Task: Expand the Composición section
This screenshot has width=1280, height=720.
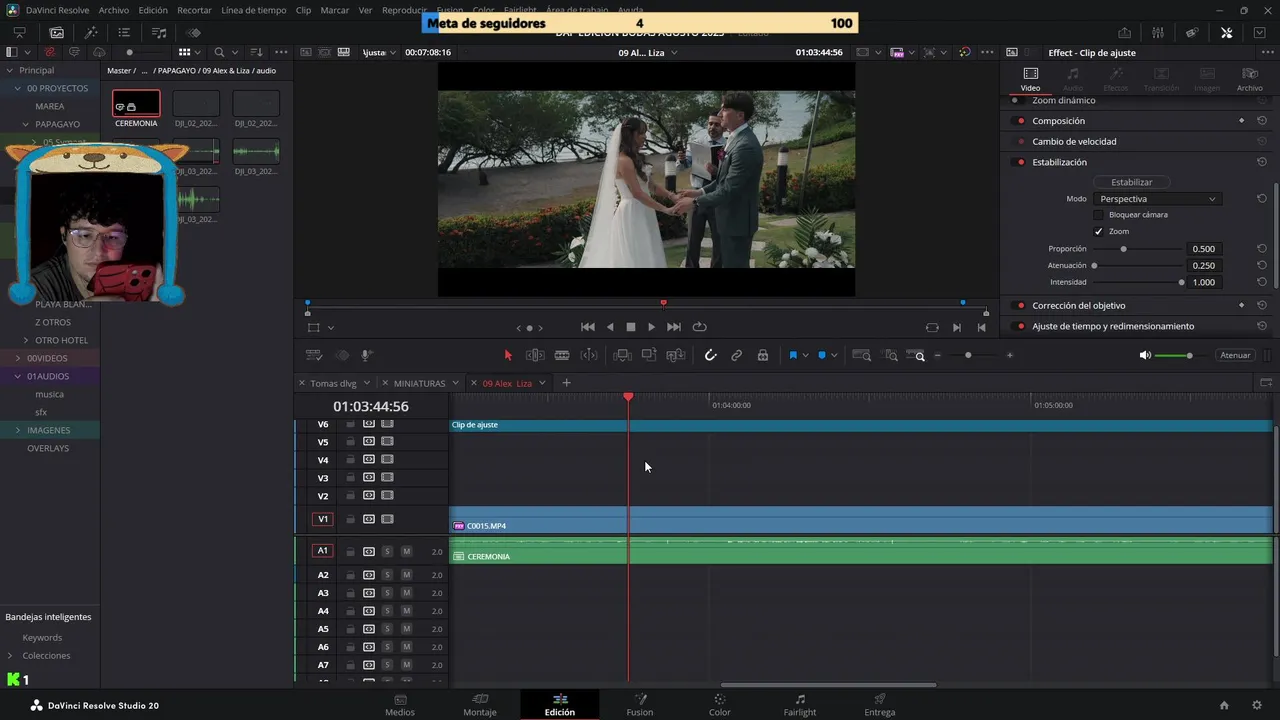Action: [1058, 121]
